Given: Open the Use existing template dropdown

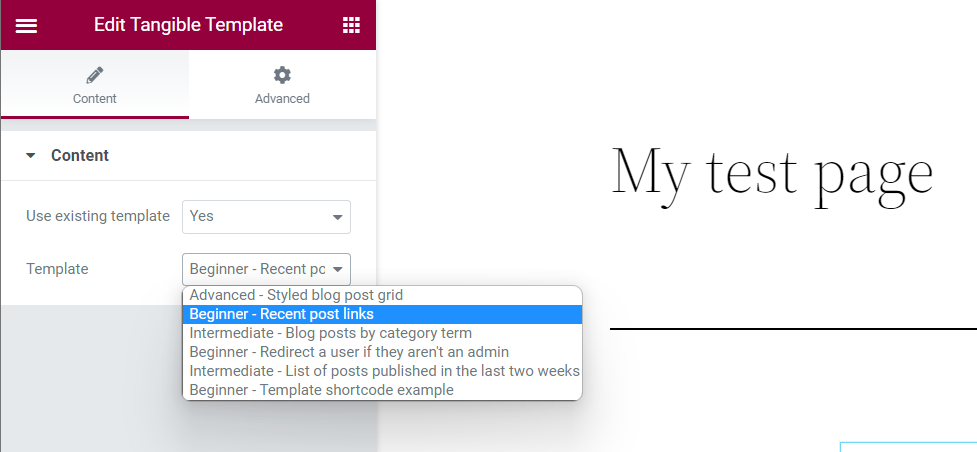Looking at the screenshot, I should 266,216.
